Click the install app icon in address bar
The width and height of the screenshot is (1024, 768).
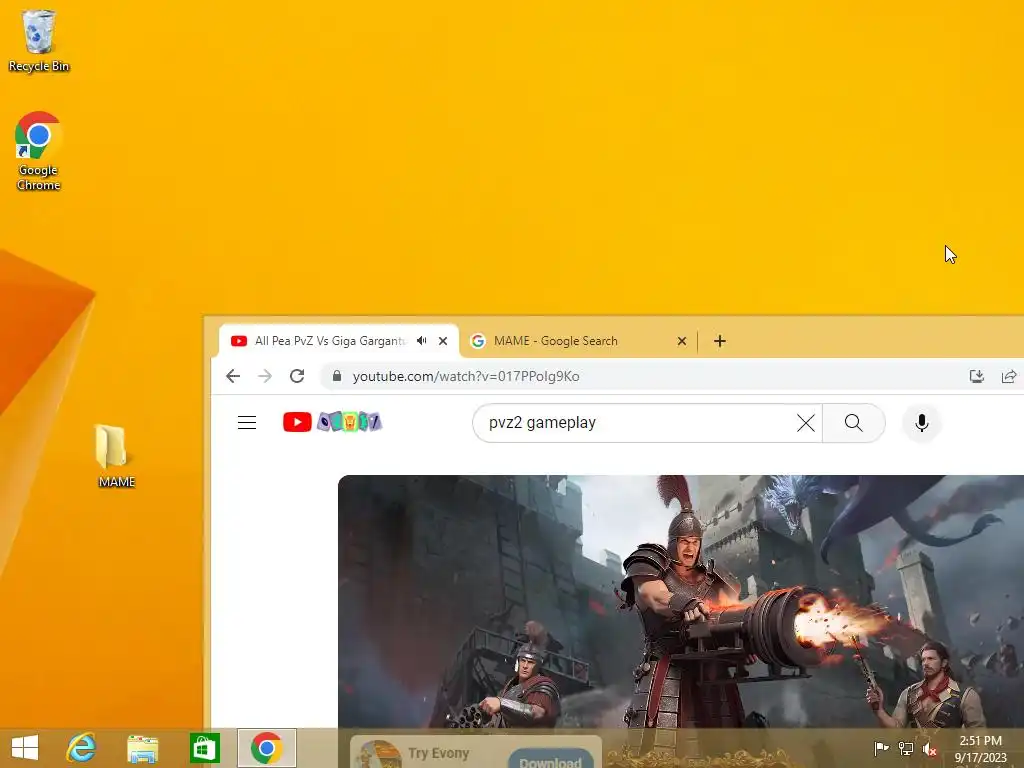(x=976, y=376)
